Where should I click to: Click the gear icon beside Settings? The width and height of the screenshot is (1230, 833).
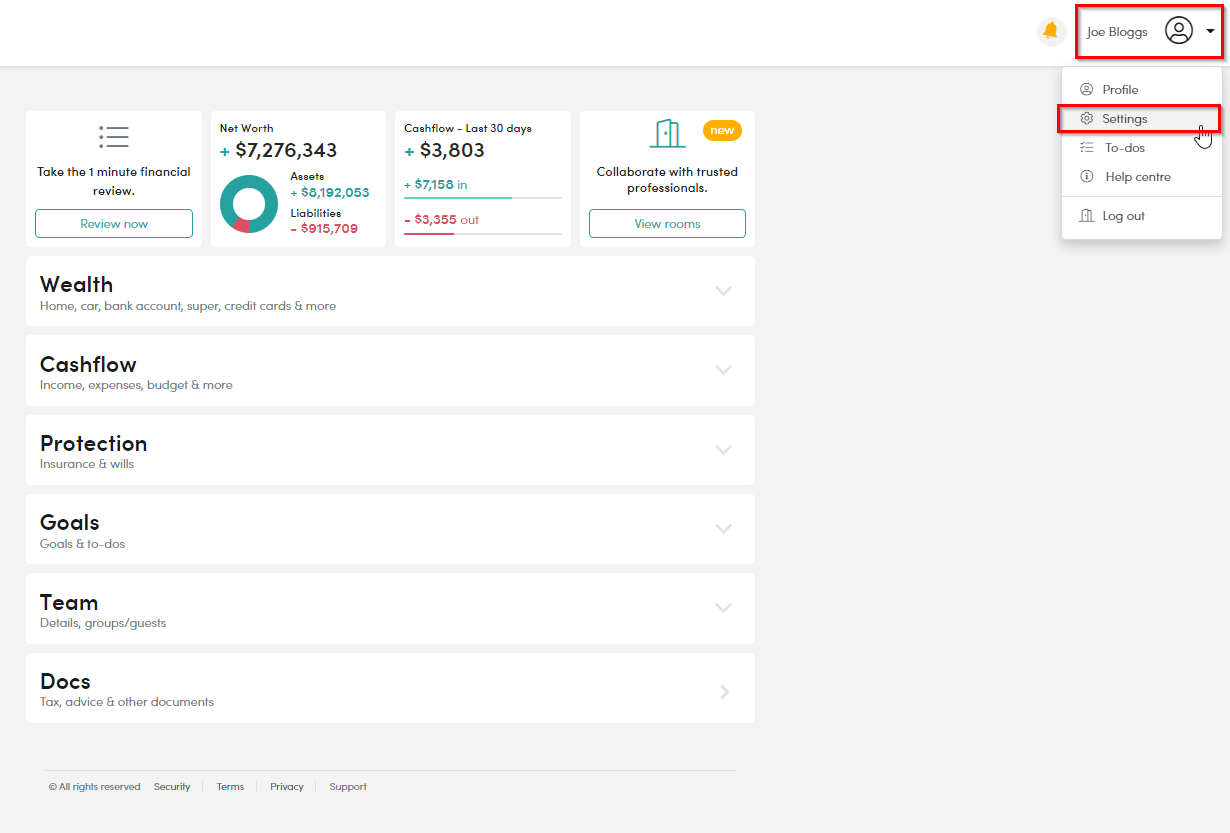pos(1087,119)
